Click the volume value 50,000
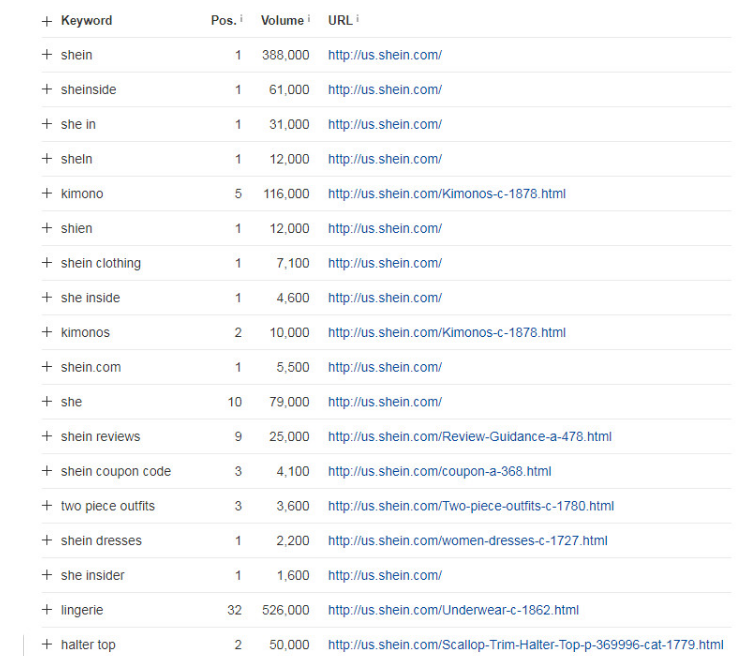Viewport: 742px width, 656px height. pos(289,645)
